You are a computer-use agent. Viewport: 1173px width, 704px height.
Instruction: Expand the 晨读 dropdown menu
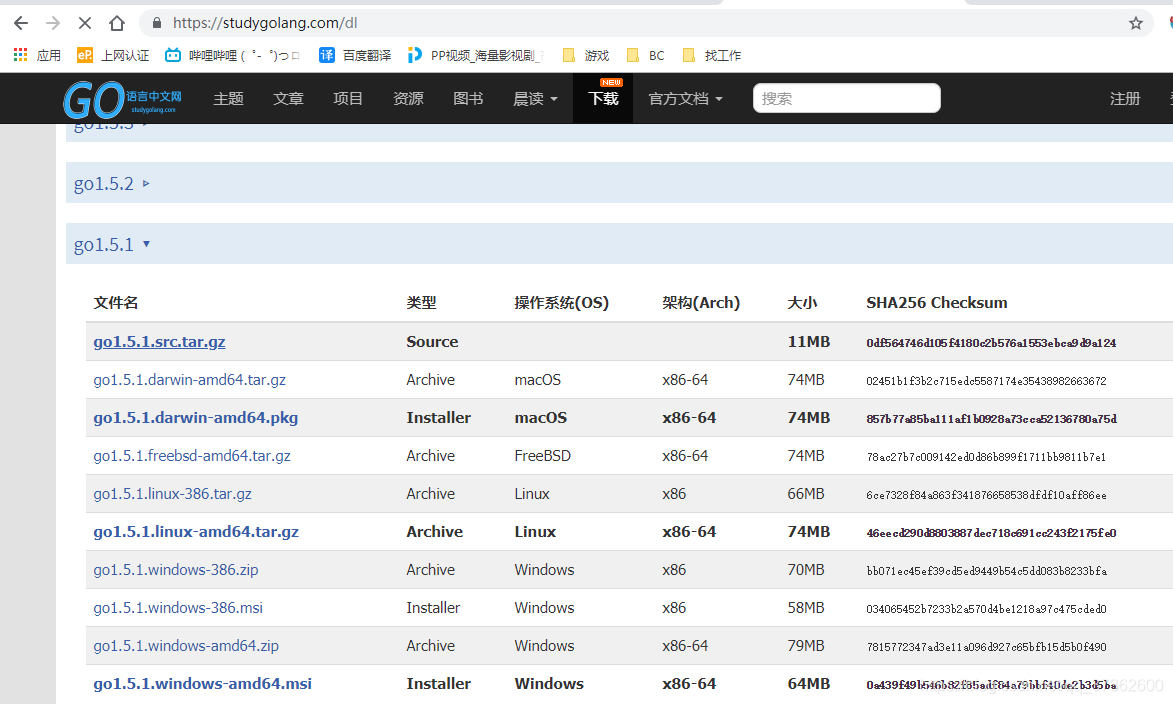click(x=535, y=99)
